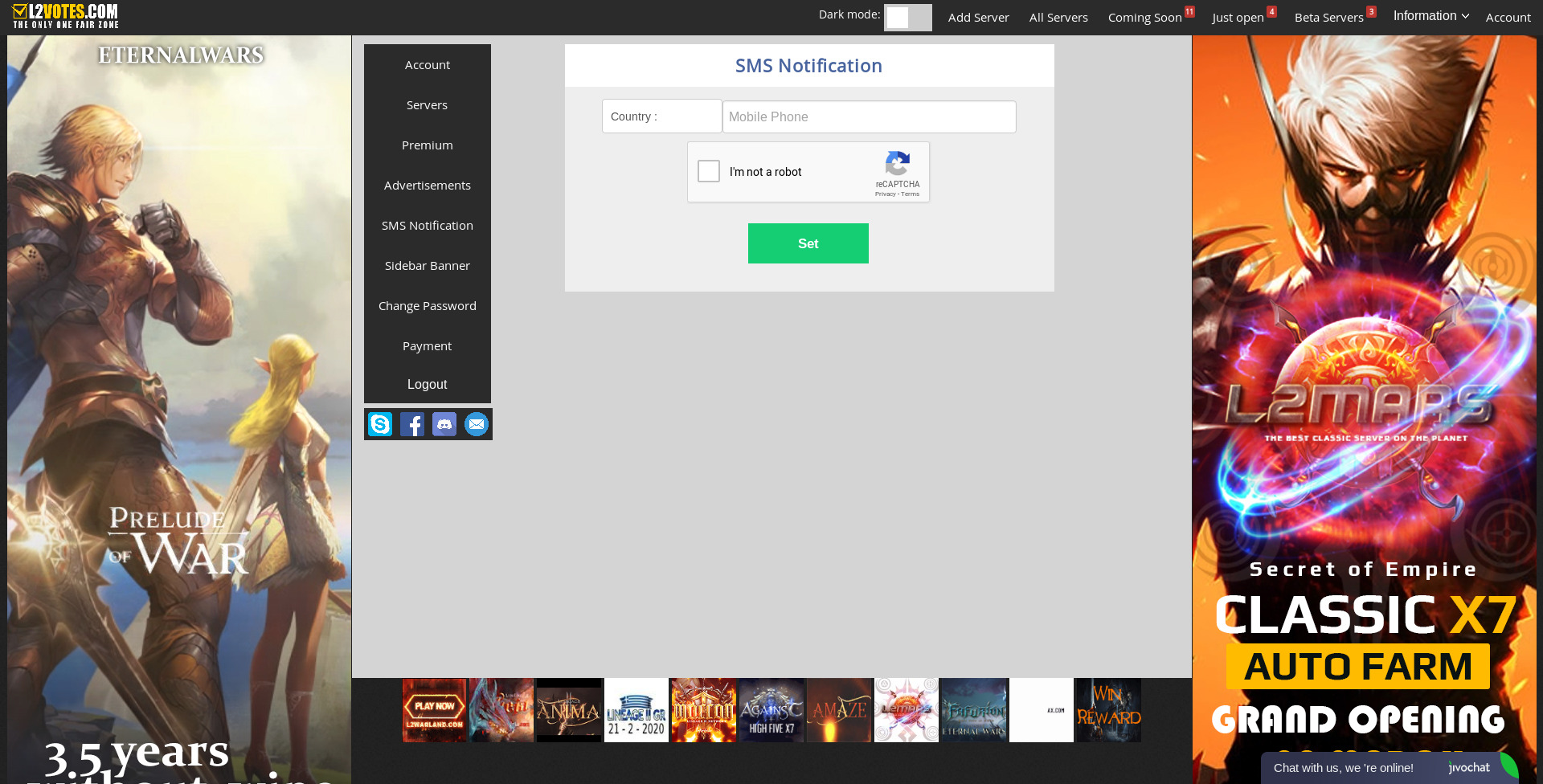
Task: Open the L2Warland Play Now banner
Action: [435, 710]
